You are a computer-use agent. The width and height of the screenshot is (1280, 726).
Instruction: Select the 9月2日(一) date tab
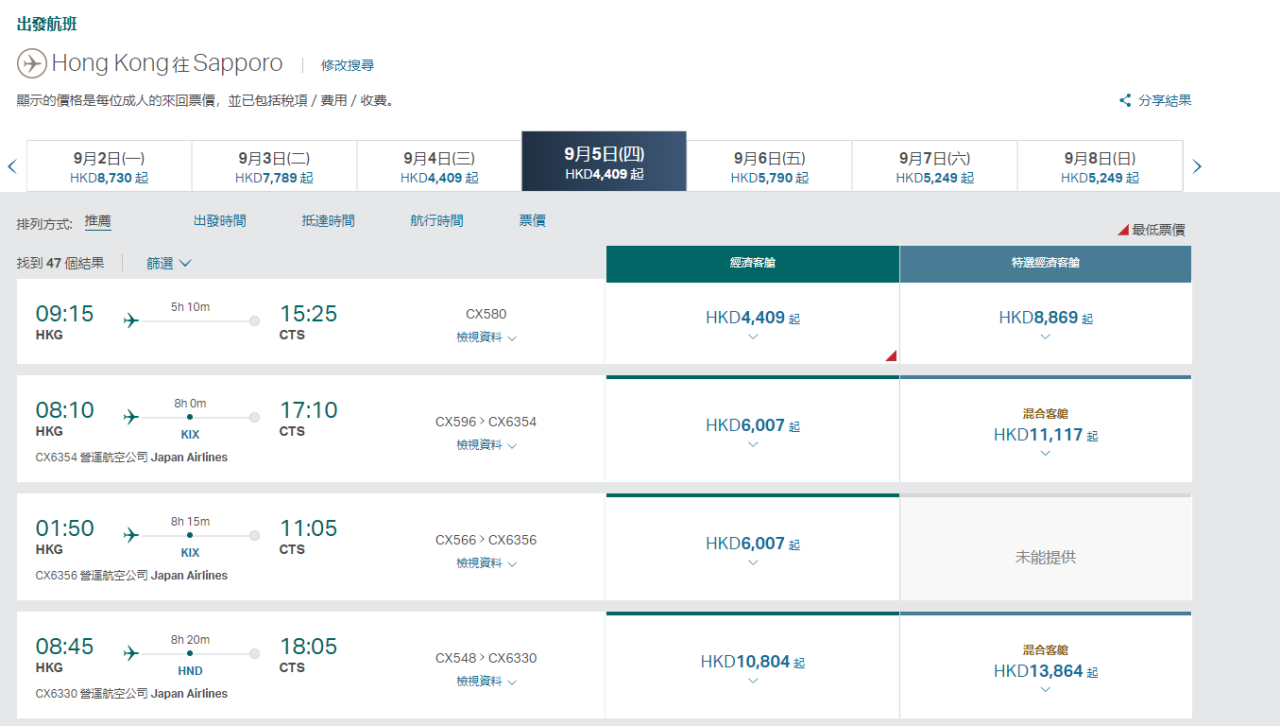click(109, 166)
